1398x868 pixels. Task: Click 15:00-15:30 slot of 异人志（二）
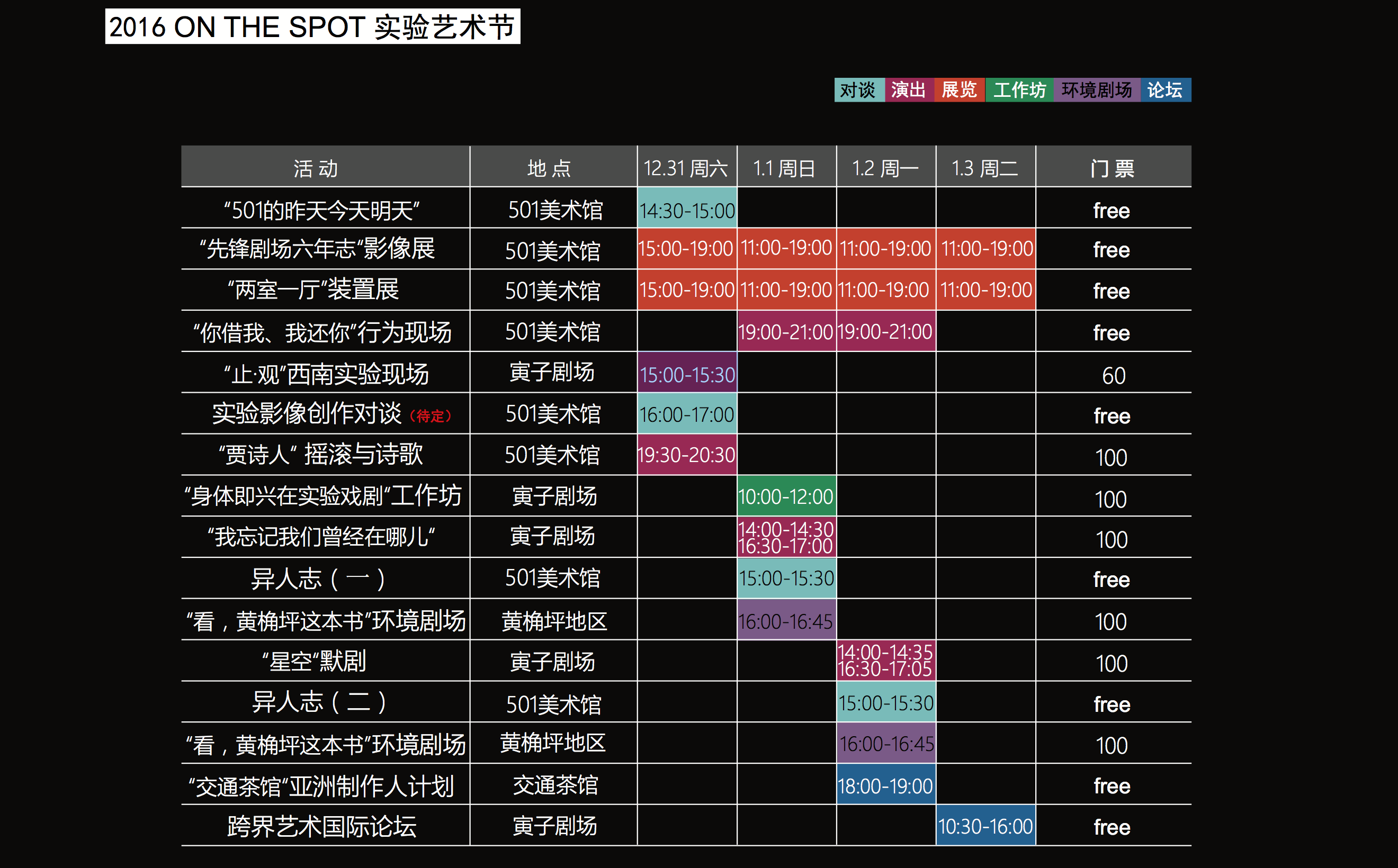(x=886, y=701)
